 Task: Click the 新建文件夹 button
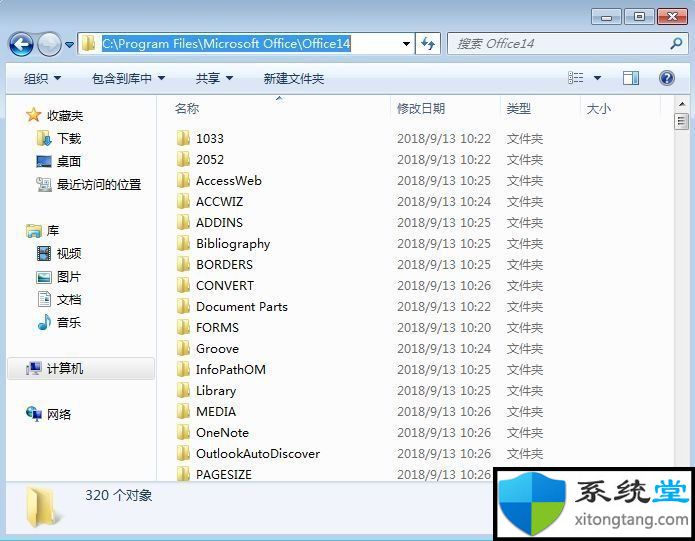293,78
